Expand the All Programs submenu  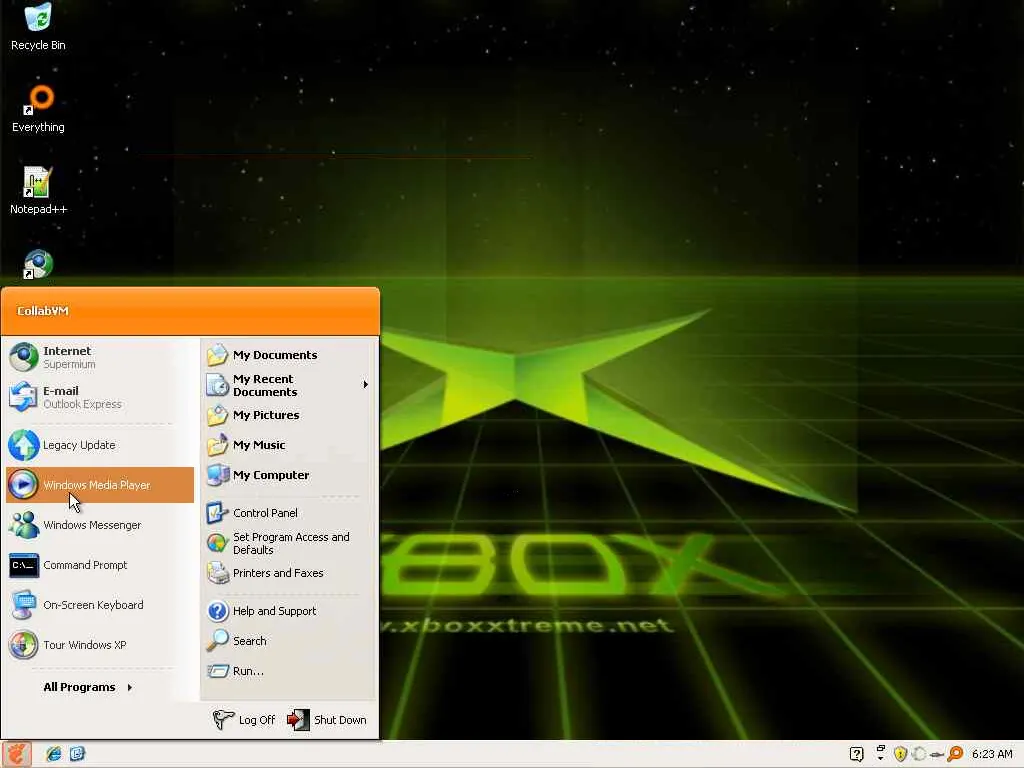[88, 687]
